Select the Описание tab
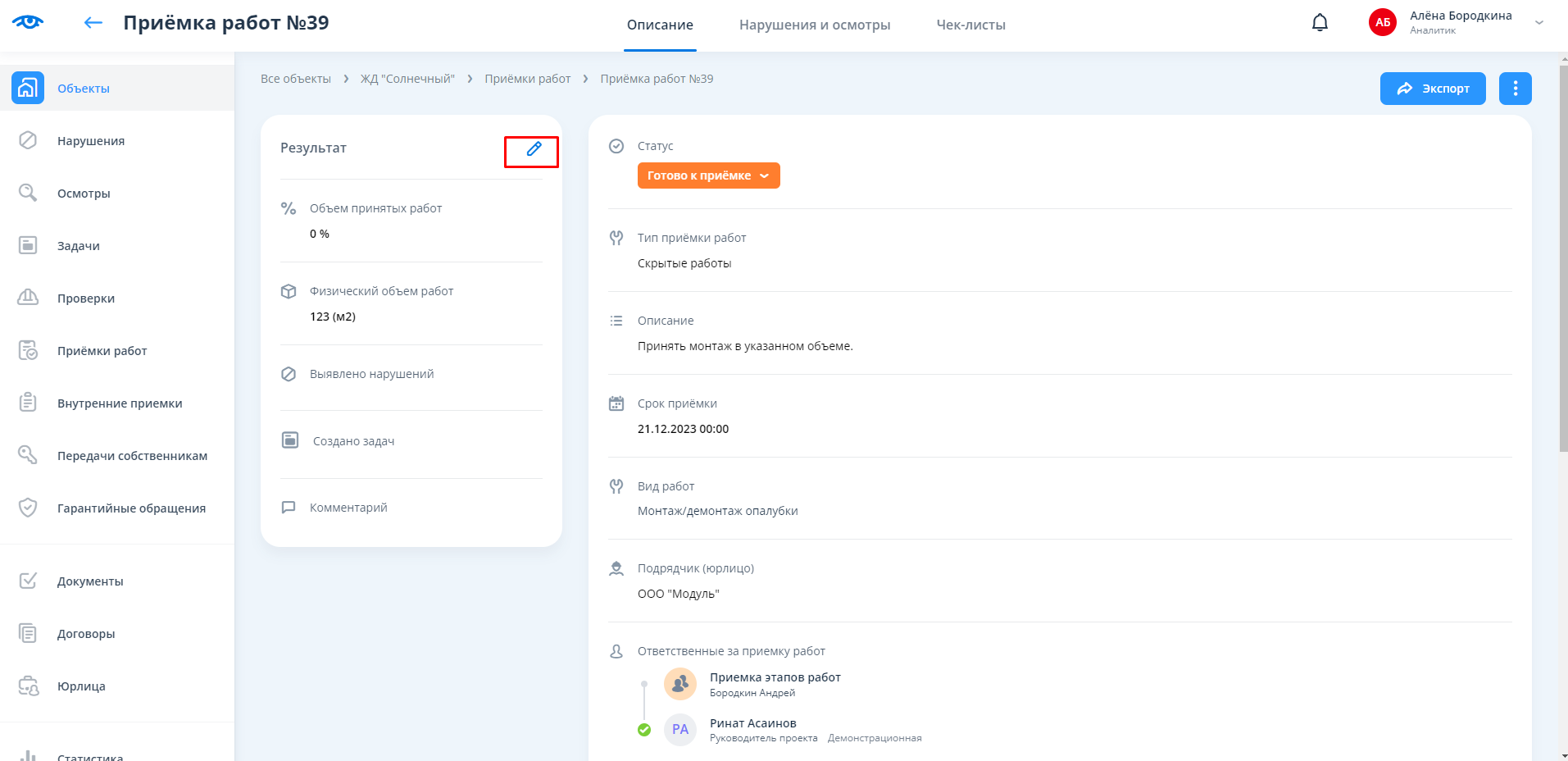 (660, 25)
